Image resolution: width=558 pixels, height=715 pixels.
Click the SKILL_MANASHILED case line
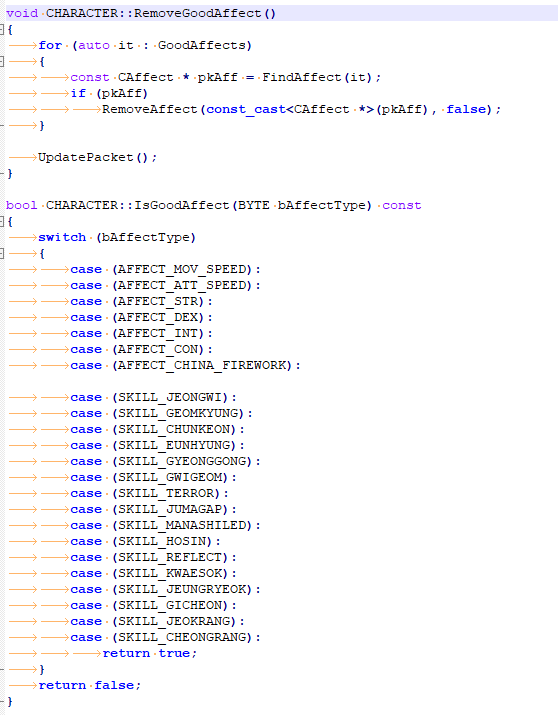tap(165, 526)
